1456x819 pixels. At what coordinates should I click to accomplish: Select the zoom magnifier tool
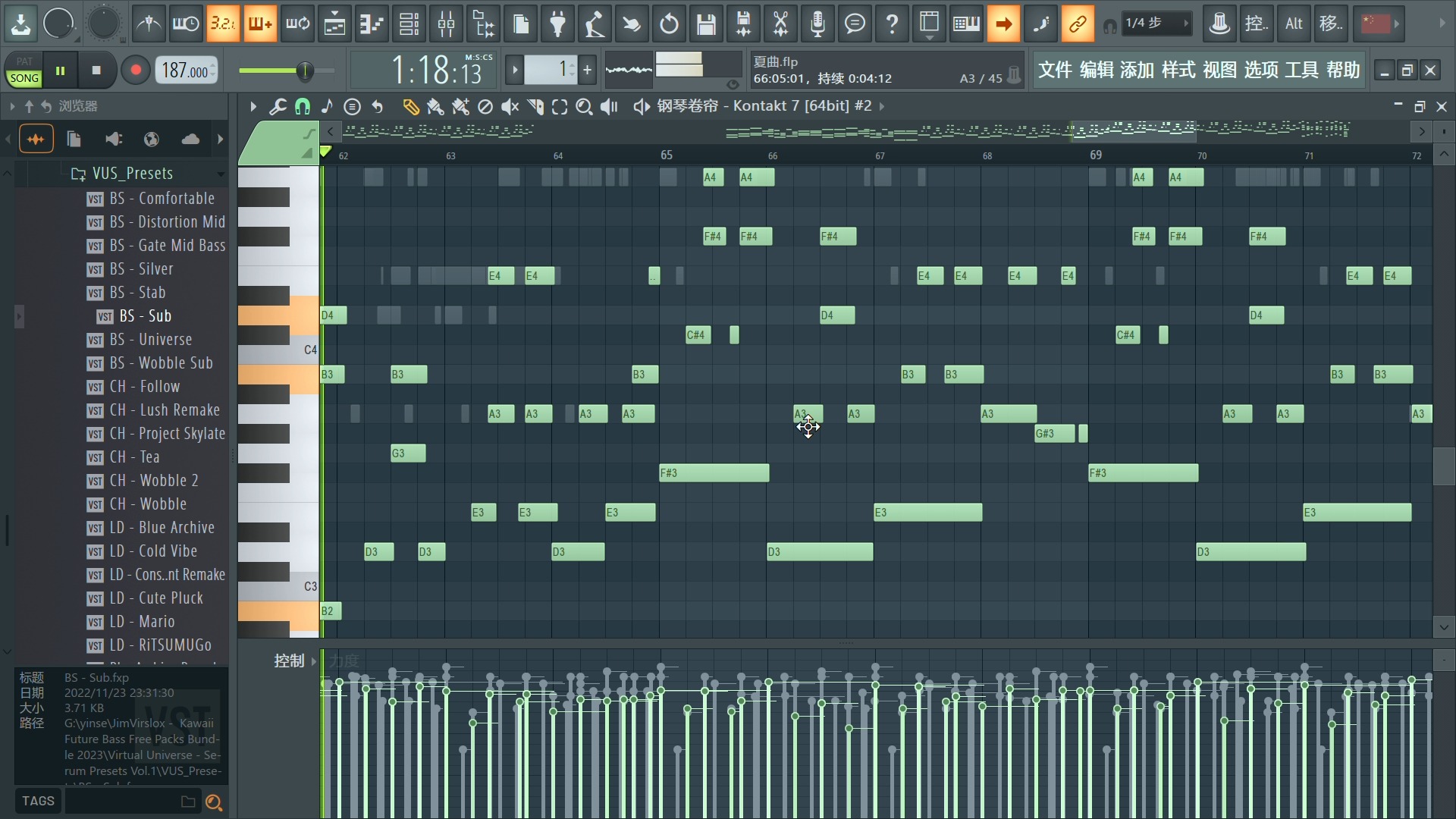(x=584, y=107)
